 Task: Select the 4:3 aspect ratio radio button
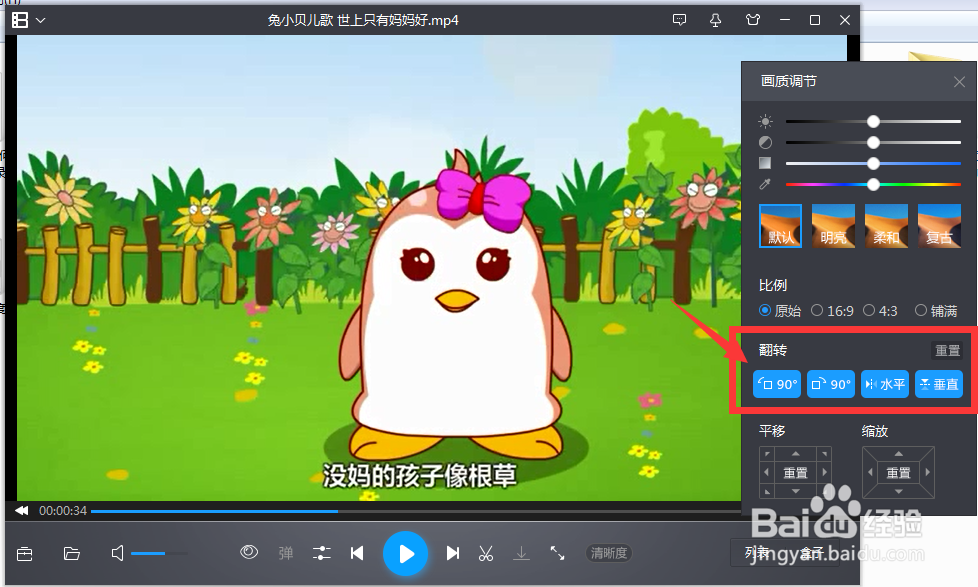tap(869, 310)
